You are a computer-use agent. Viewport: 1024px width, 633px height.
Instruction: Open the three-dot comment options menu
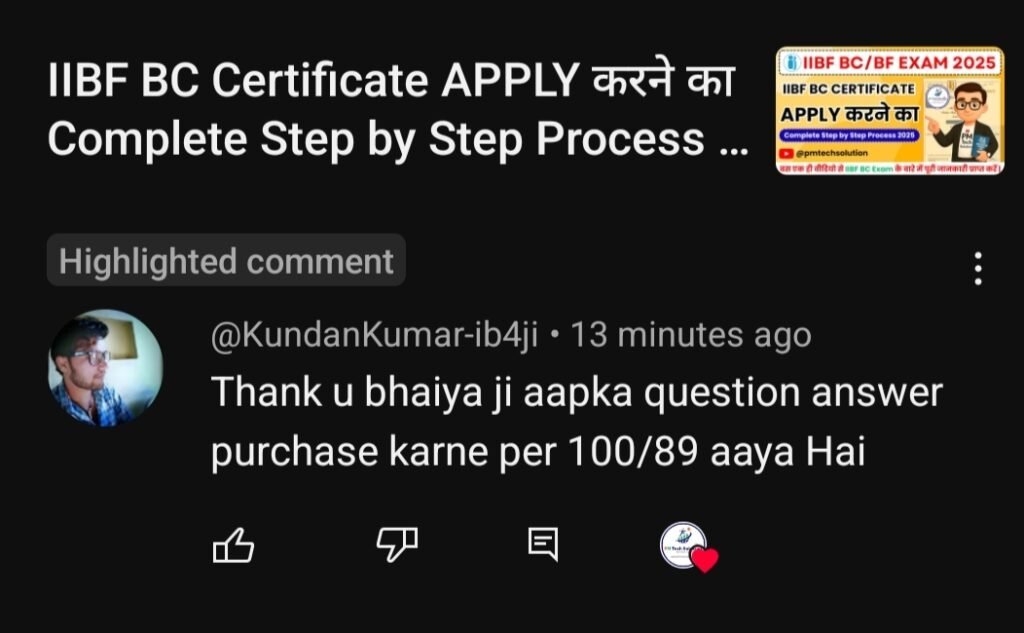(x=978, y=268)
